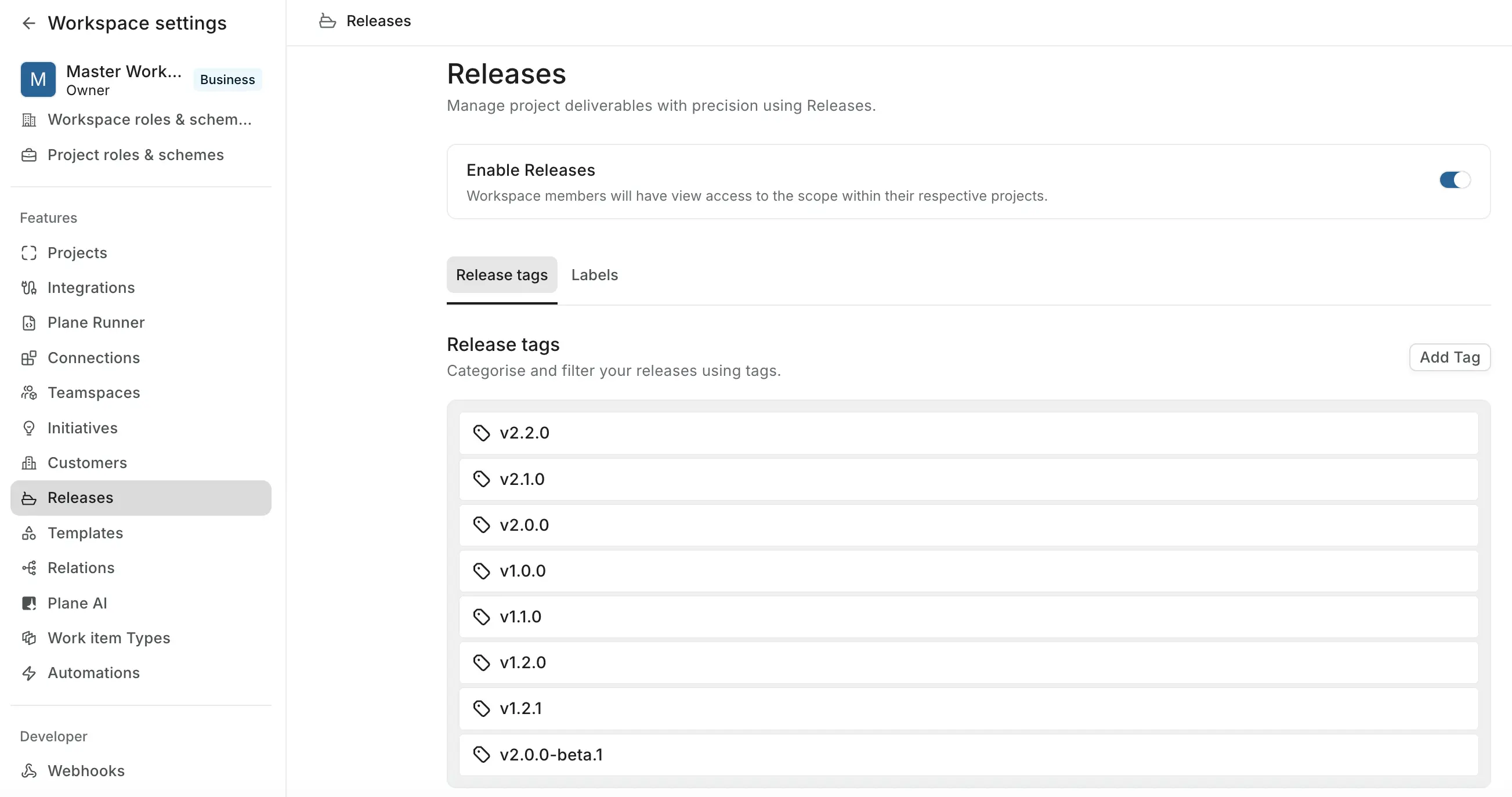Click the Releases icon in the header breadcrumb

(x=327, y=21)
